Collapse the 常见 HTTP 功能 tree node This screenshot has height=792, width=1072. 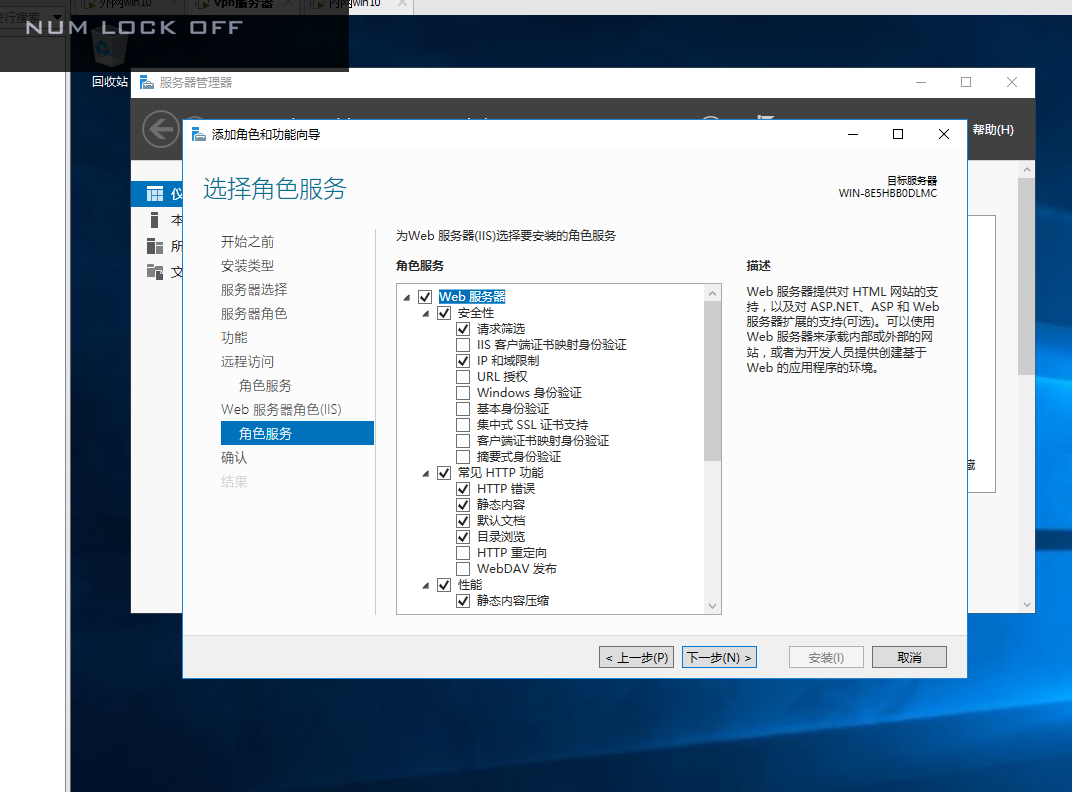426,473
